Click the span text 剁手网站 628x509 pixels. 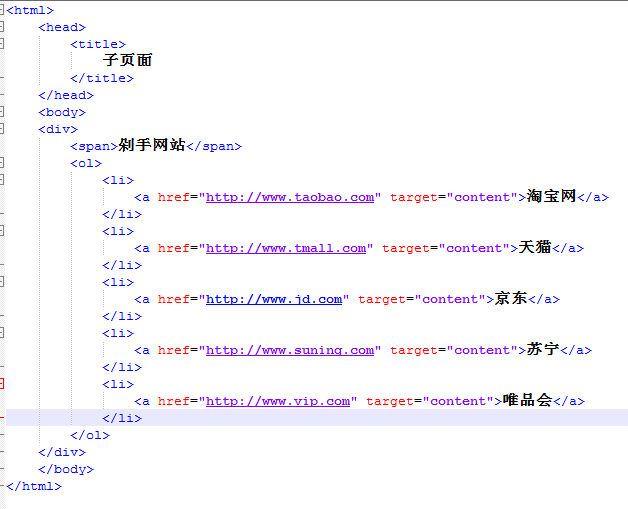click(152, 145)
